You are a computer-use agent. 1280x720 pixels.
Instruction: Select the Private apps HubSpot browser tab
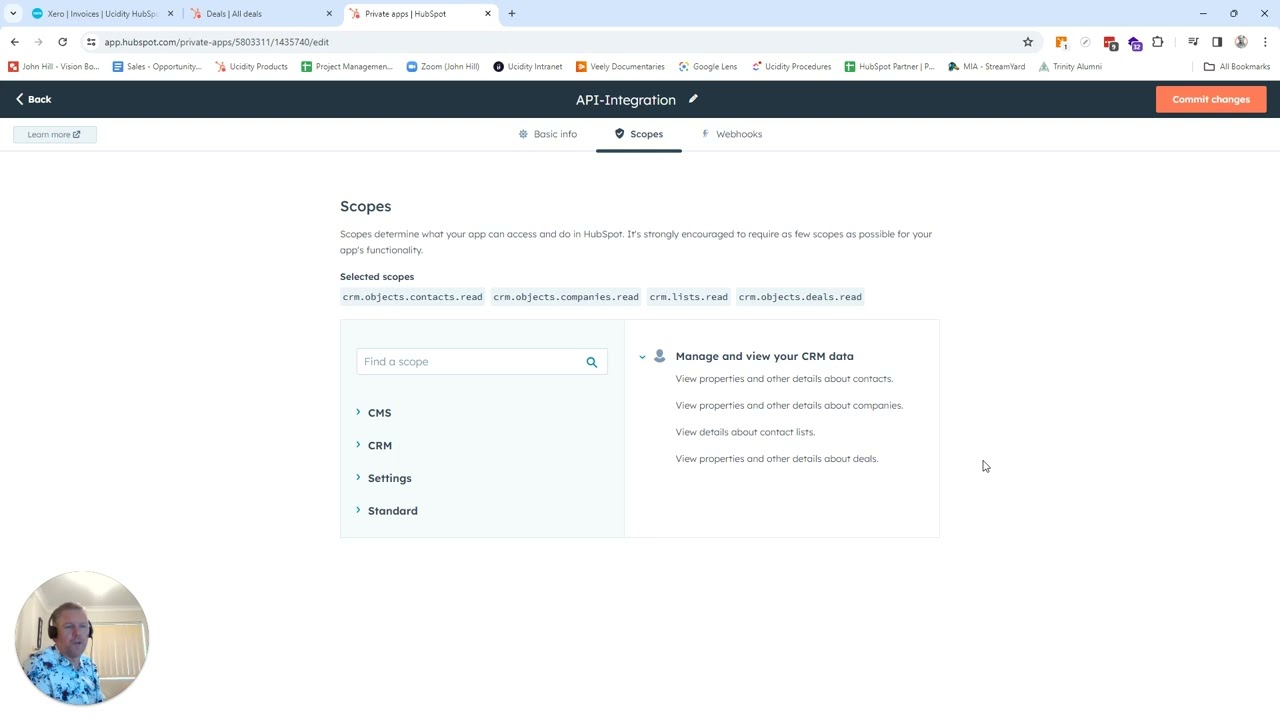pyautogui.click(x=421, y=14)
